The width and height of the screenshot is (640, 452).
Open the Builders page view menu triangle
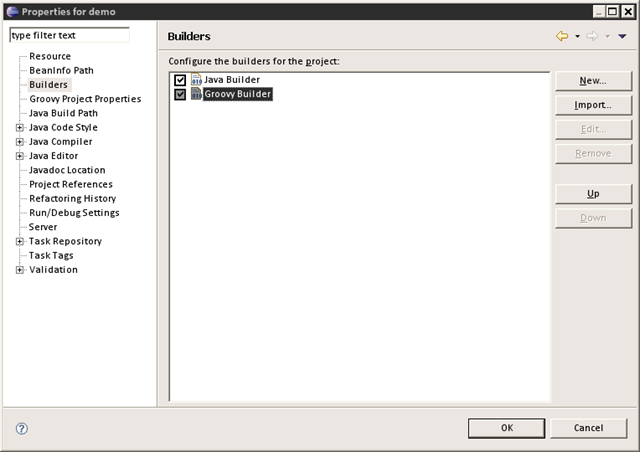[622, 36]
